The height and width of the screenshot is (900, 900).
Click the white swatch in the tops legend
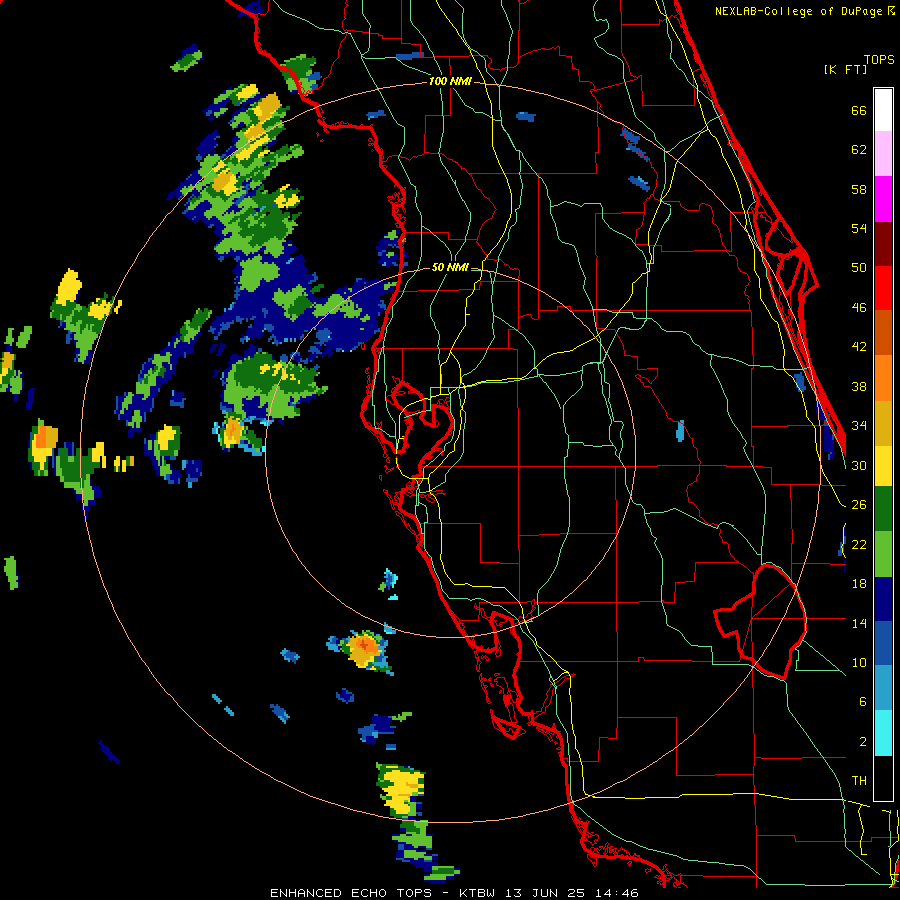pyautogui.click(x=883, y=110)
